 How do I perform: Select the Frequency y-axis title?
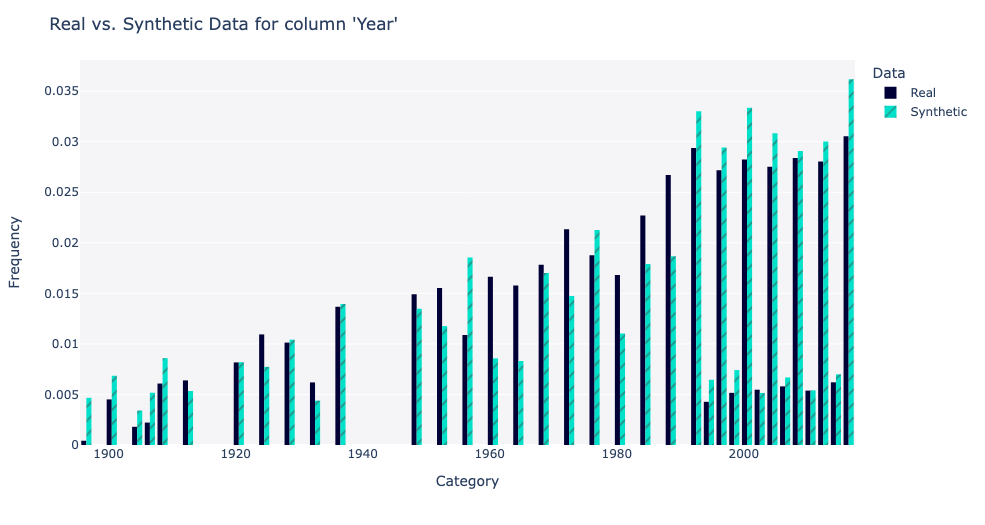15,251
